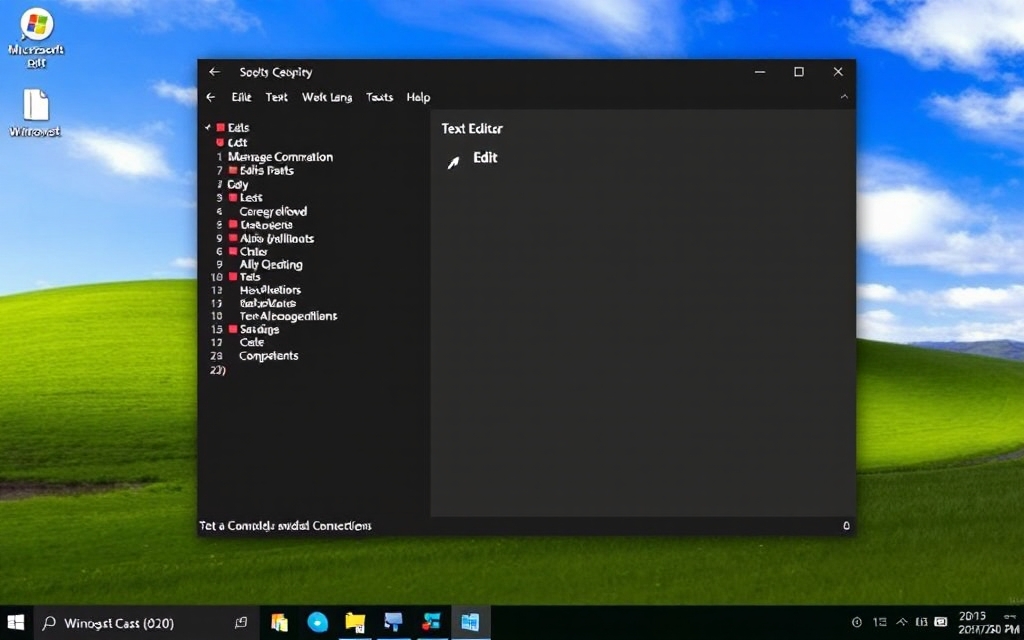Open the blue circle app in the taskbar
The height and width of the screenshot is (640, 1024).
pos(317,622)
